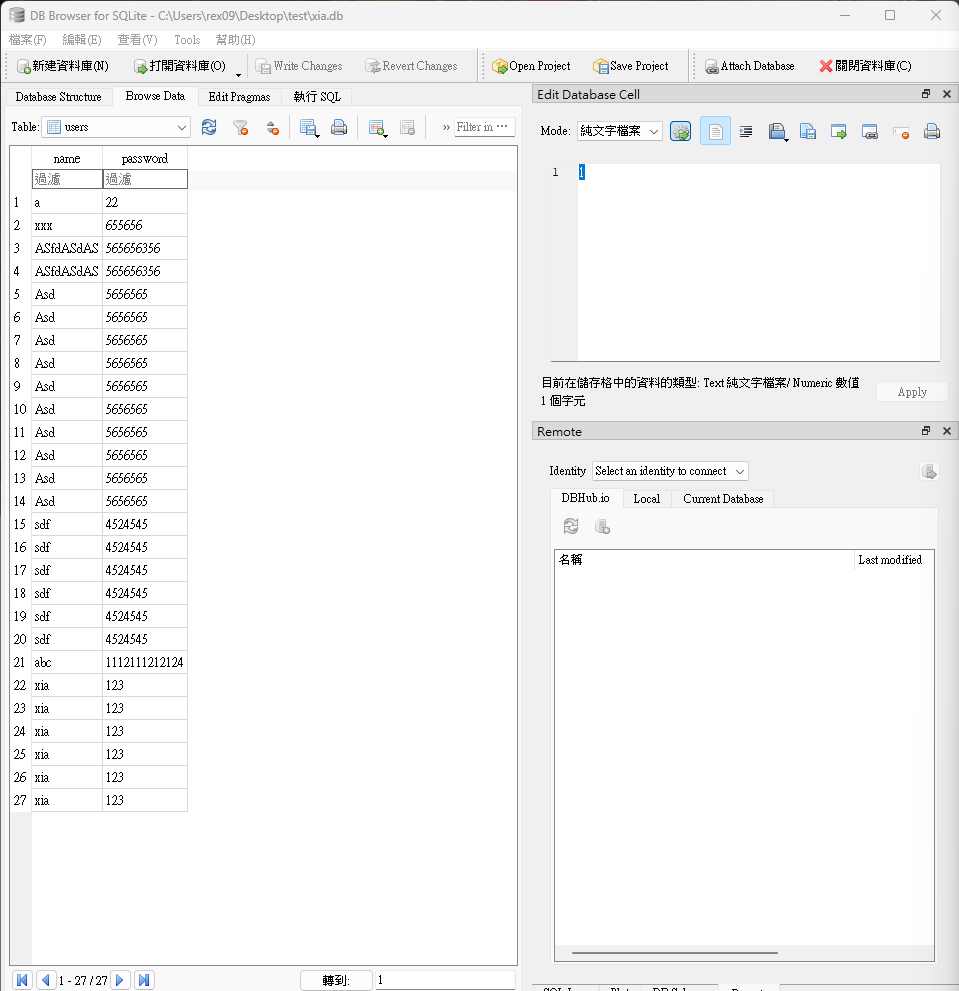Image resolution: width=959 pixels, height=991 pixels.
Task: Refresh the DBHub.io remote database list
Action: click(571, 526)
